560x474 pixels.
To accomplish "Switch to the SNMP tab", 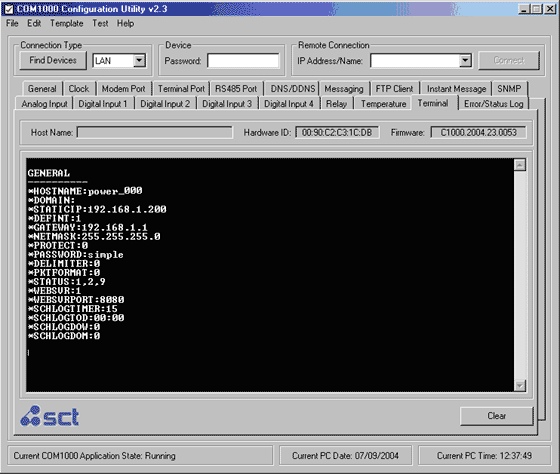I will click(509, 89).
